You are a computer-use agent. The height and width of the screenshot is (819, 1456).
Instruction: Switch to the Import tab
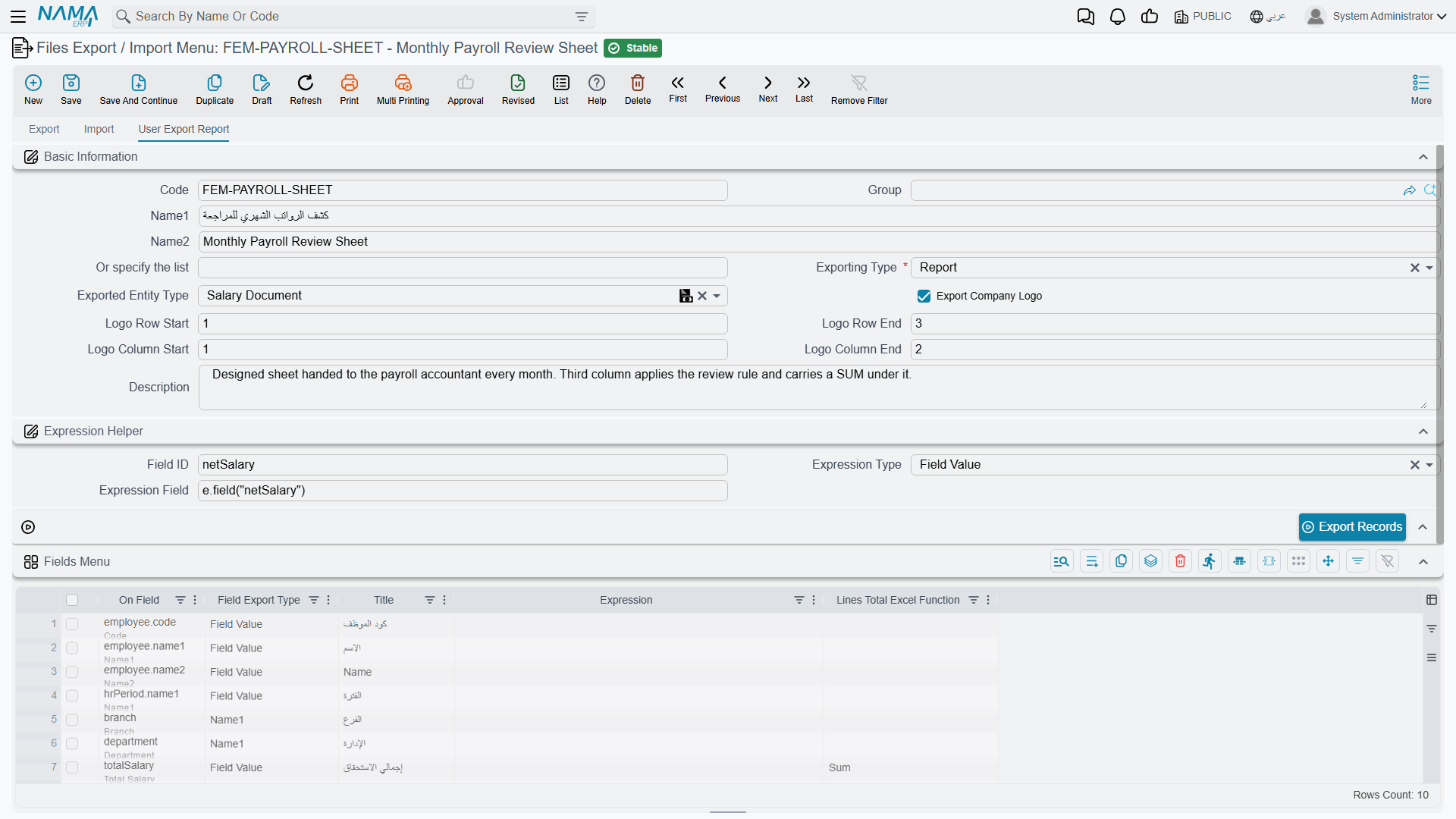[x=99, y=129]
